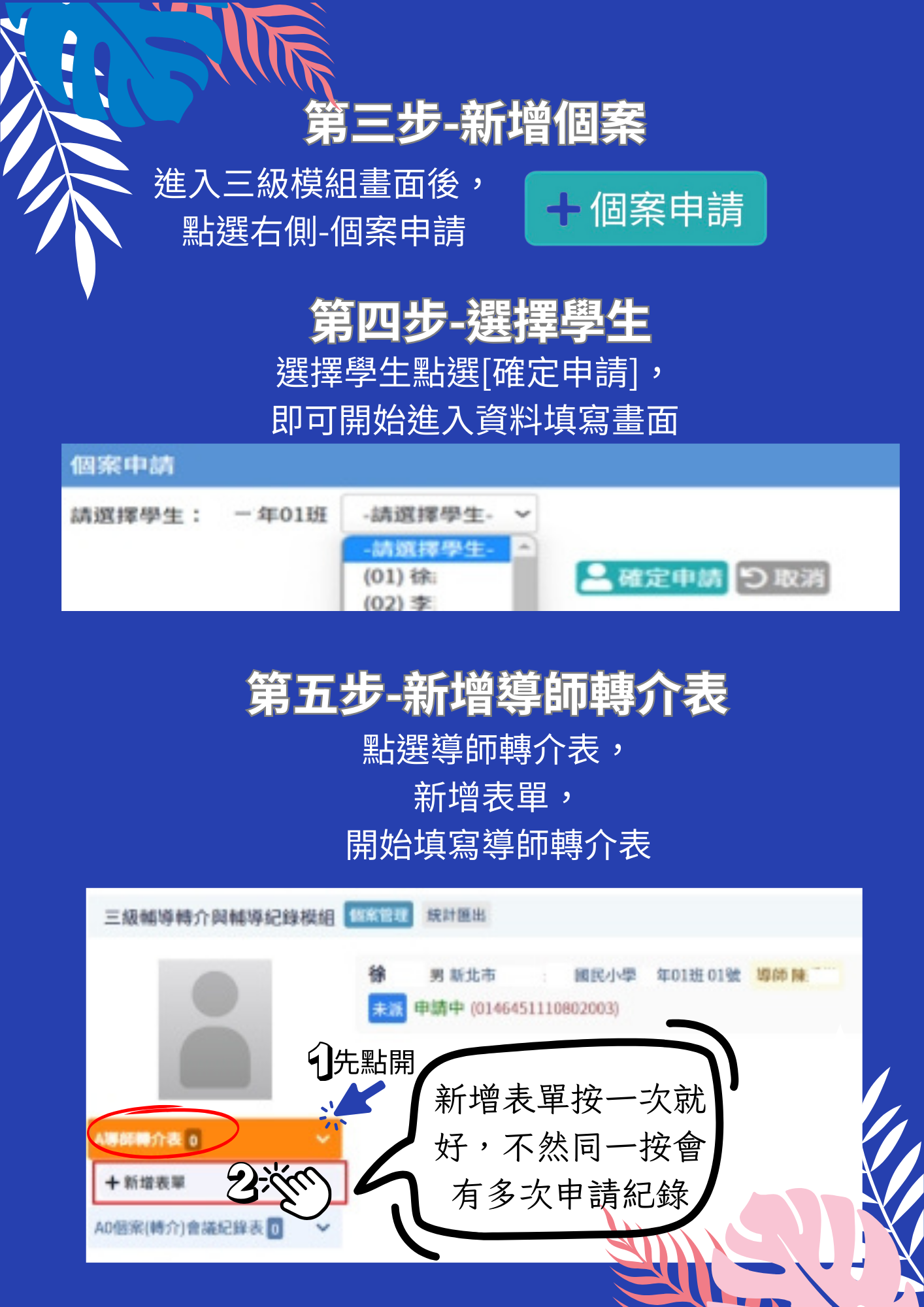Expand the A0個案(轉介)會議紀錄表 section
924x1307 pixels.
214,1228
